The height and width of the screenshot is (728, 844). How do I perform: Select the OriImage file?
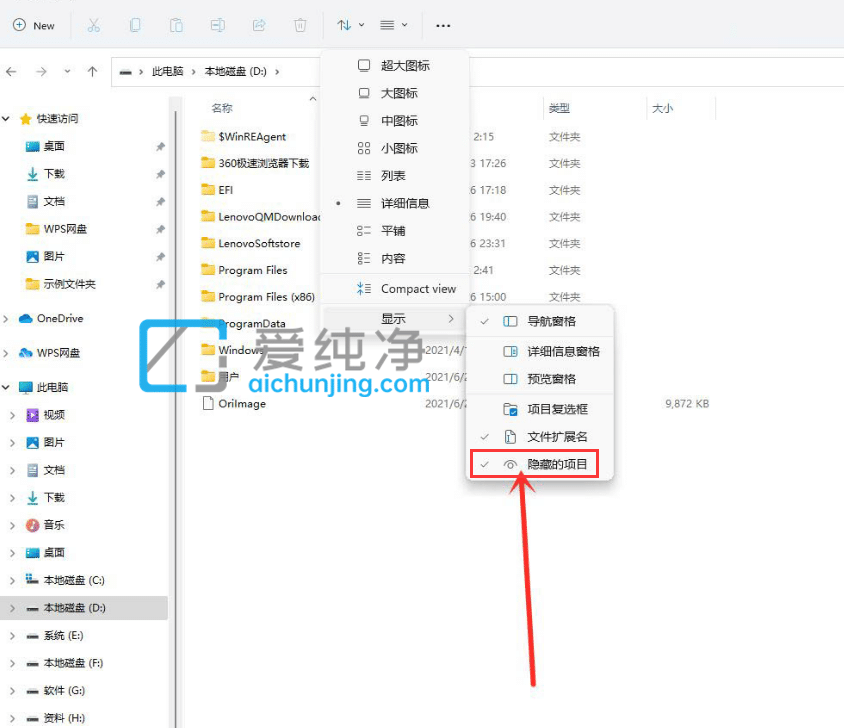coord(234,404)
